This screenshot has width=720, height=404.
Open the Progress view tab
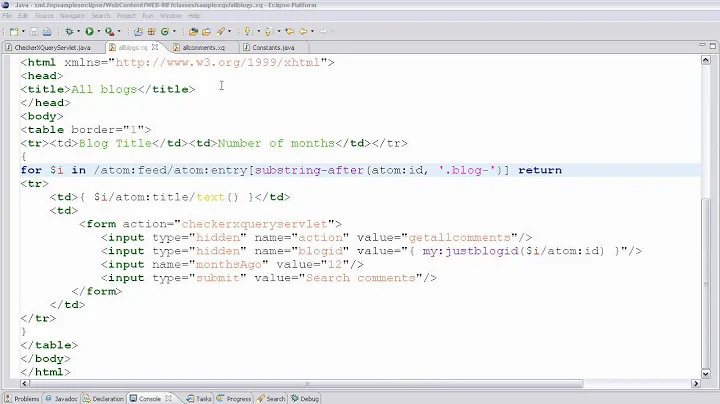[234, 398]
